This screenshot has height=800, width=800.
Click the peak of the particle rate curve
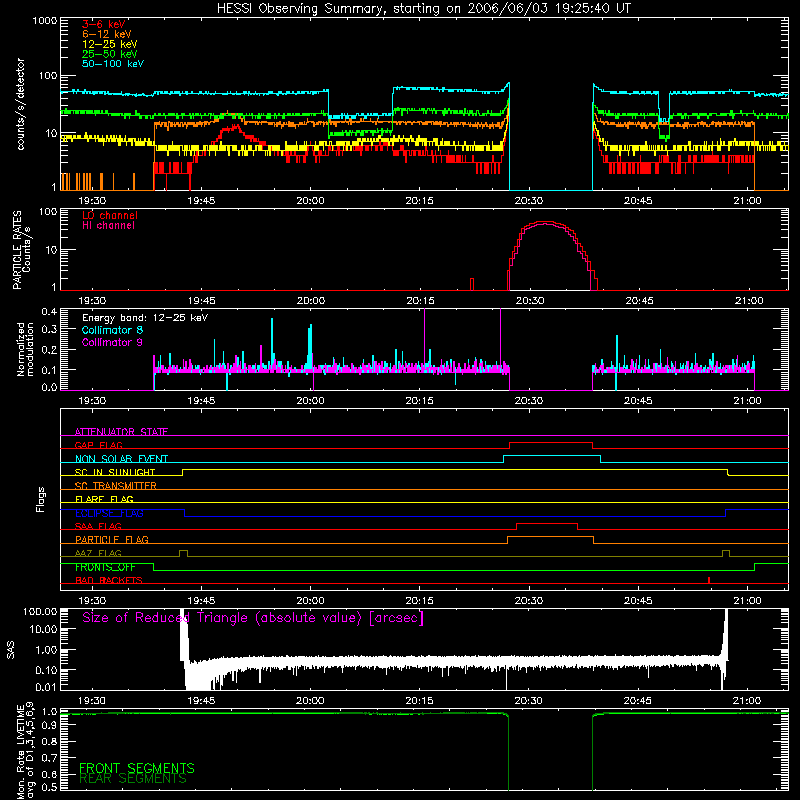click(x=545, y=222)
